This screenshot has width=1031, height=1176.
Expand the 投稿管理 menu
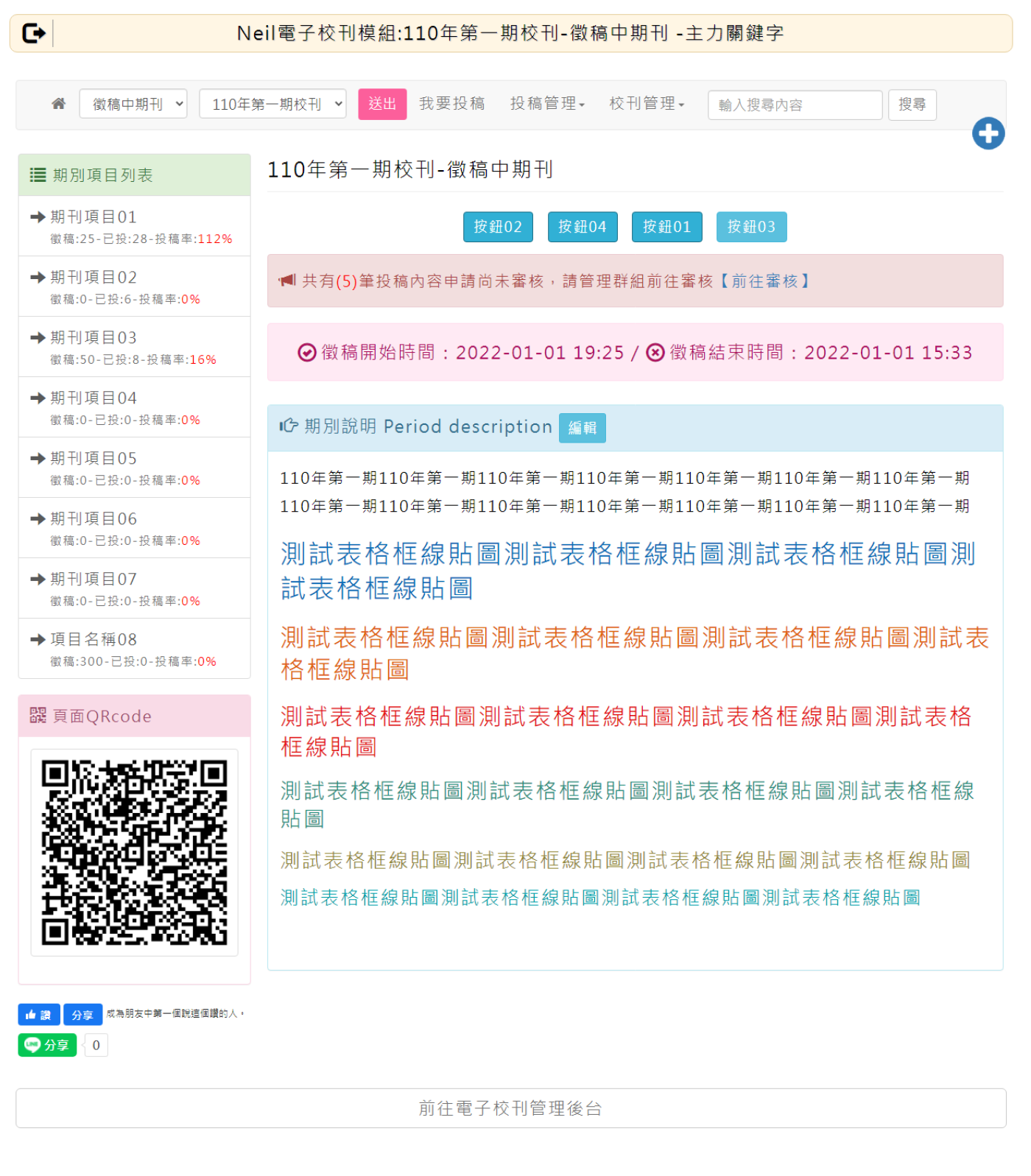[x=546, y=104]
